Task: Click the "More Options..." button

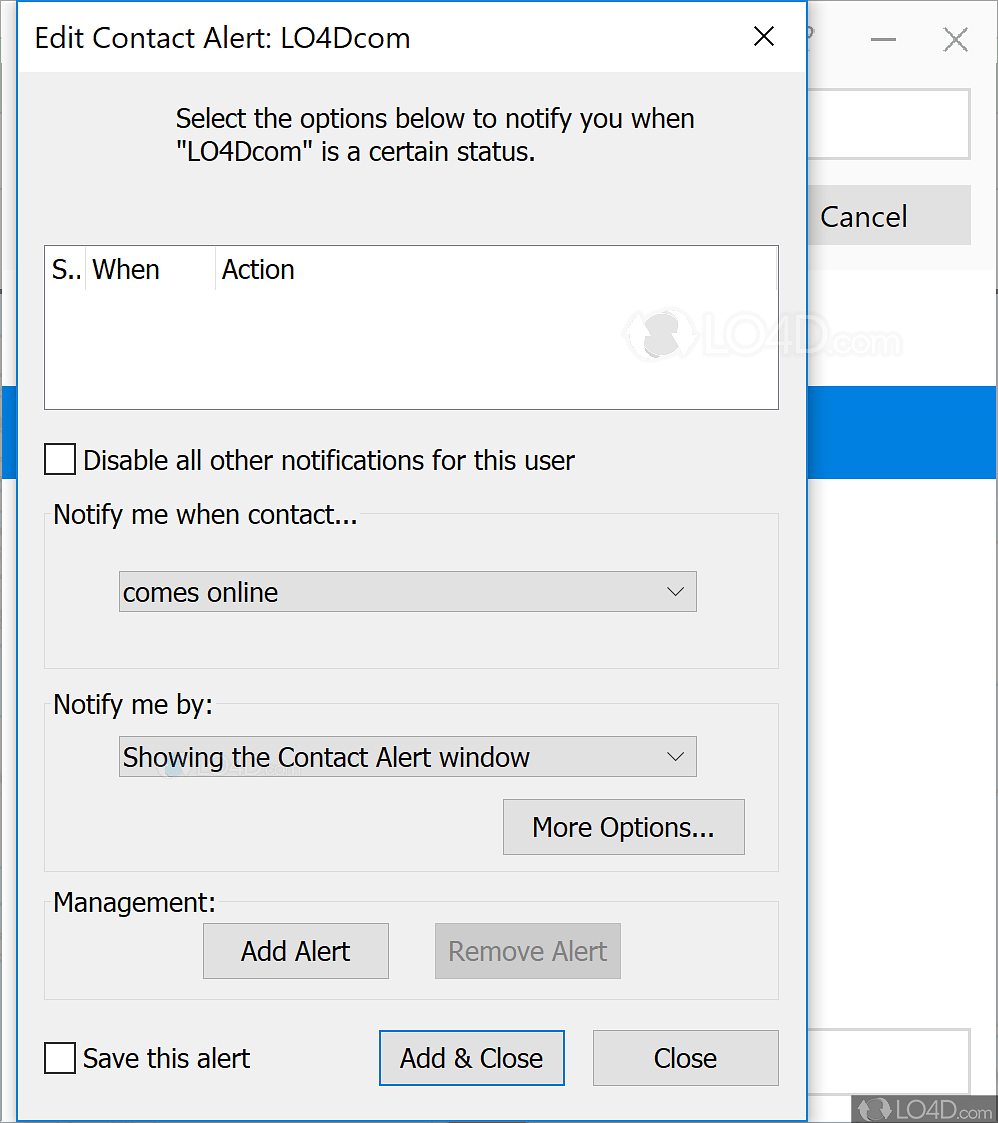Action: (x=623, y=827)
